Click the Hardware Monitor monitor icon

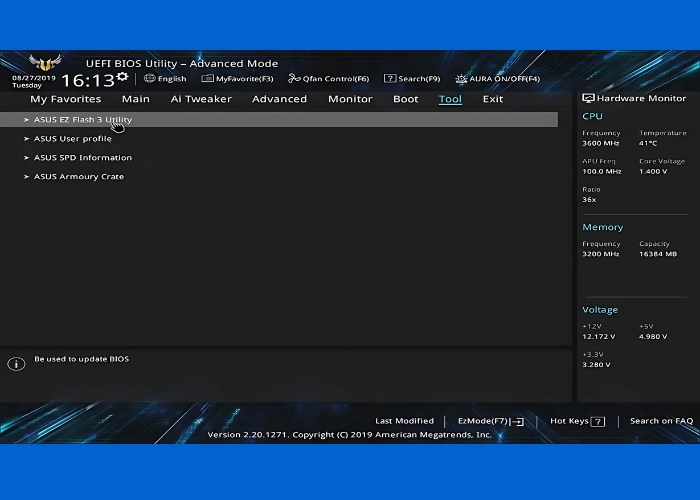[588, 99]
